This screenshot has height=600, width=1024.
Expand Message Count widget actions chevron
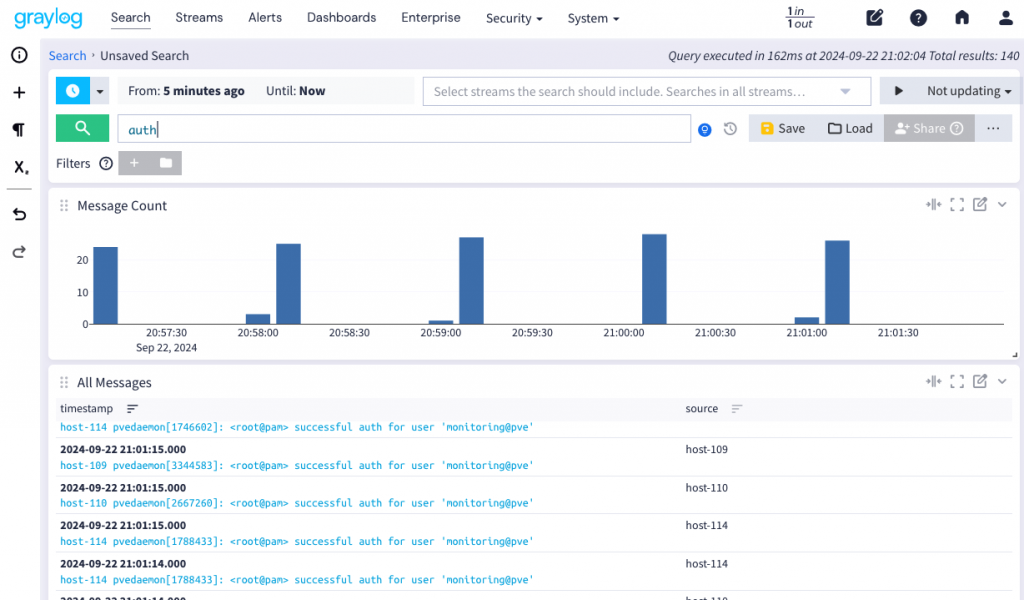tap(1002, 205)
